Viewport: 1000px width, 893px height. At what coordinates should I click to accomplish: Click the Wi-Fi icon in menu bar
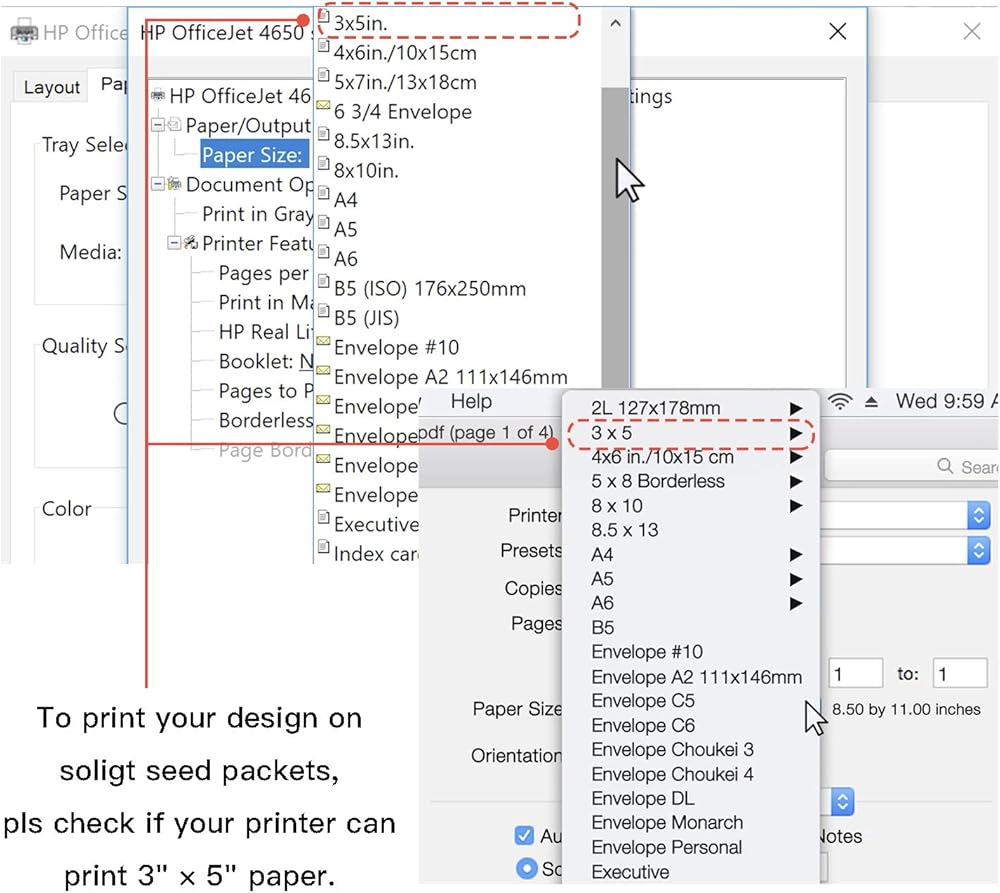coord(842,402)
